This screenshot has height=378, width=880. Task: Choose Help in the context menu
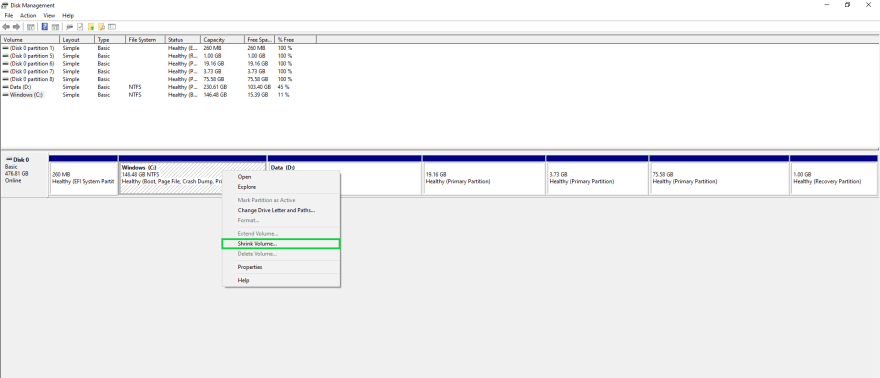[282, 280]
